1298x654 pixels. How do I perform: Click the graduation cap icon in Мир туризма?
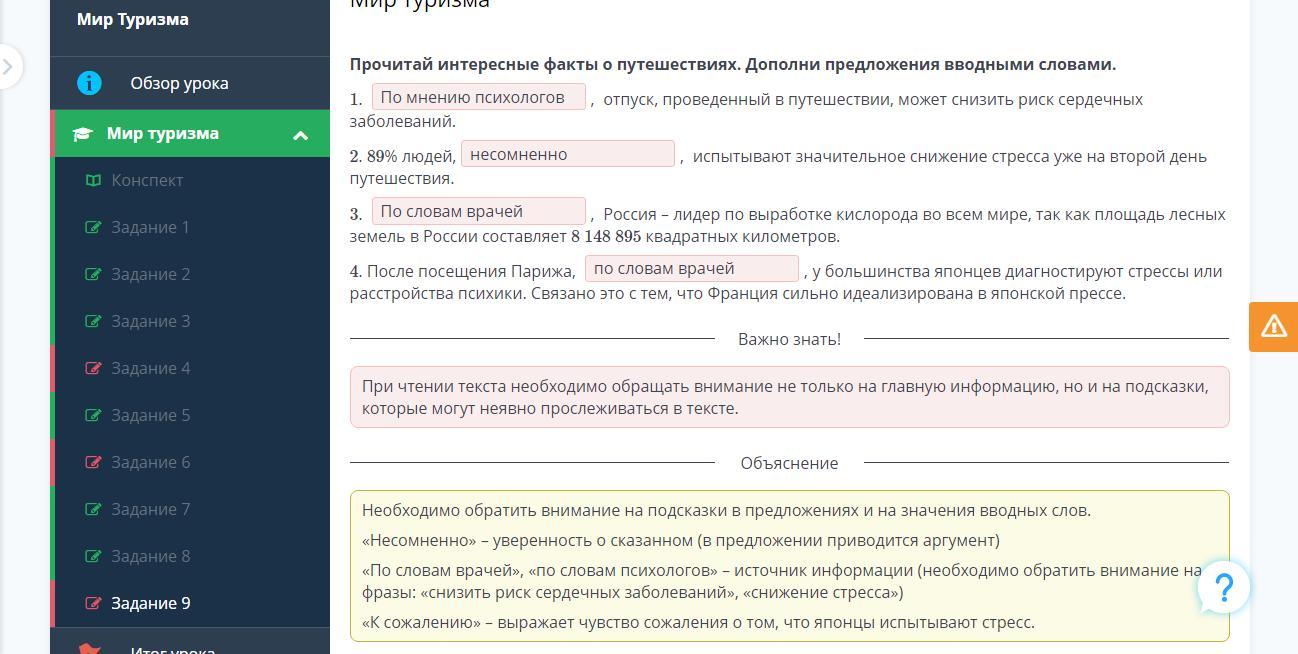pyautogui.click(x=82, y=134)
